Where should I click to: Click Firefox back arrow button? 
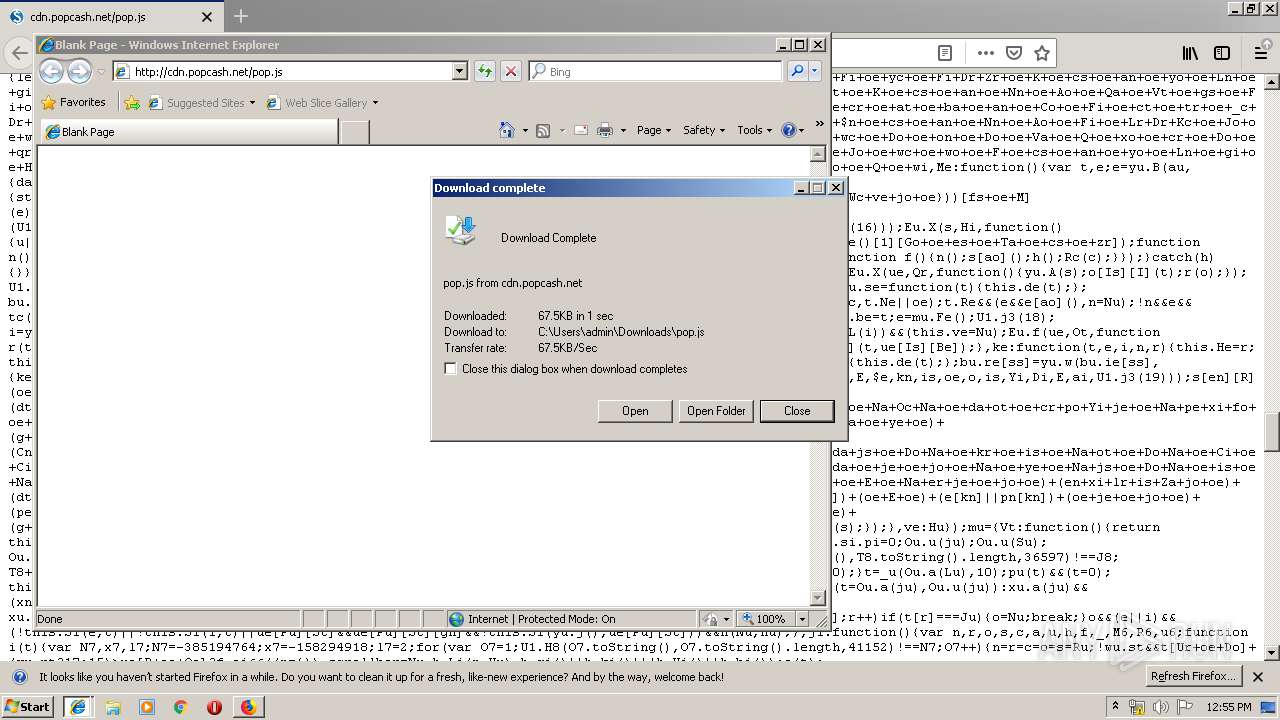pyautogui.click(x=18, y=53)
